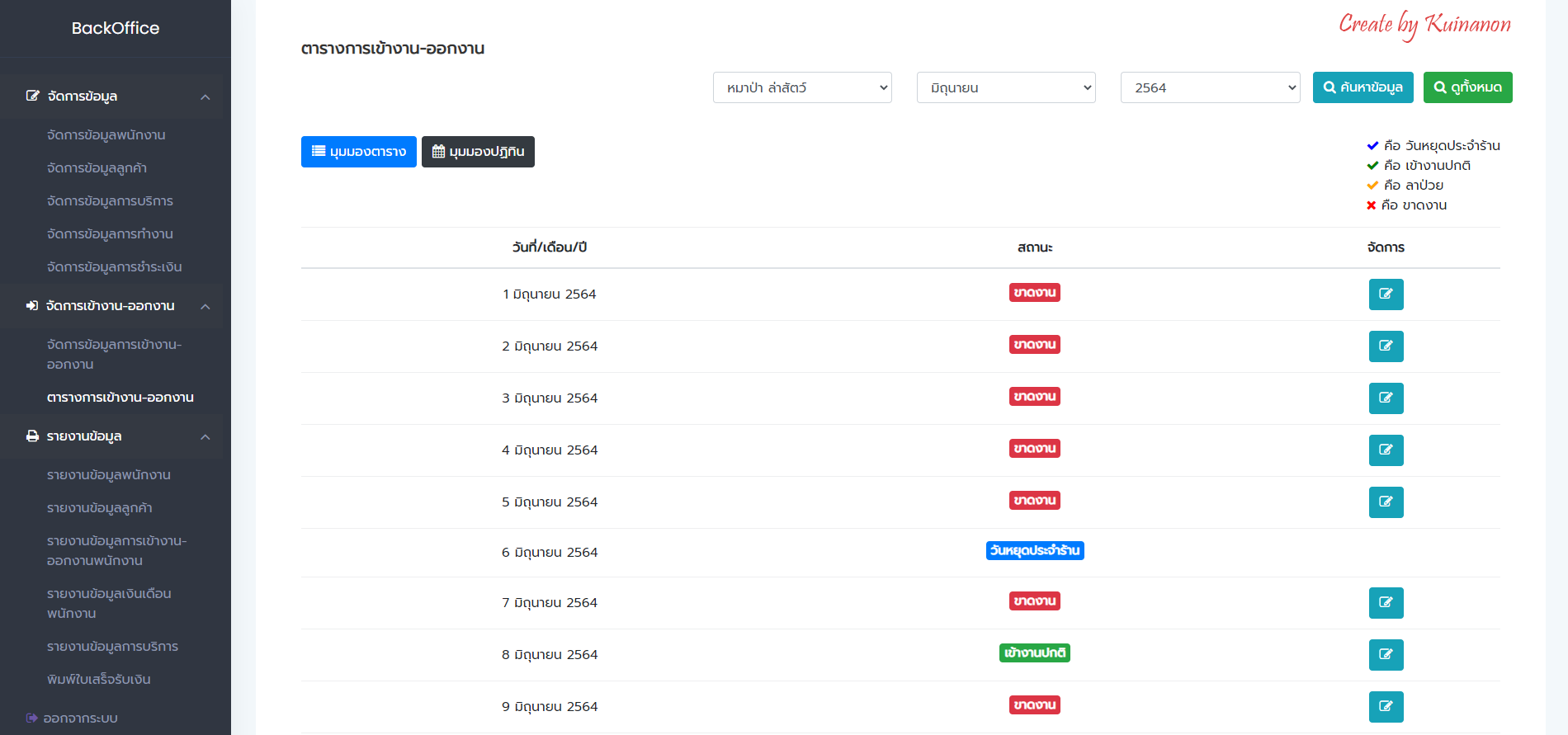
Task: Click edit icon for 2 มิถุนายน 2564
Action: (x=1386, y=346)
